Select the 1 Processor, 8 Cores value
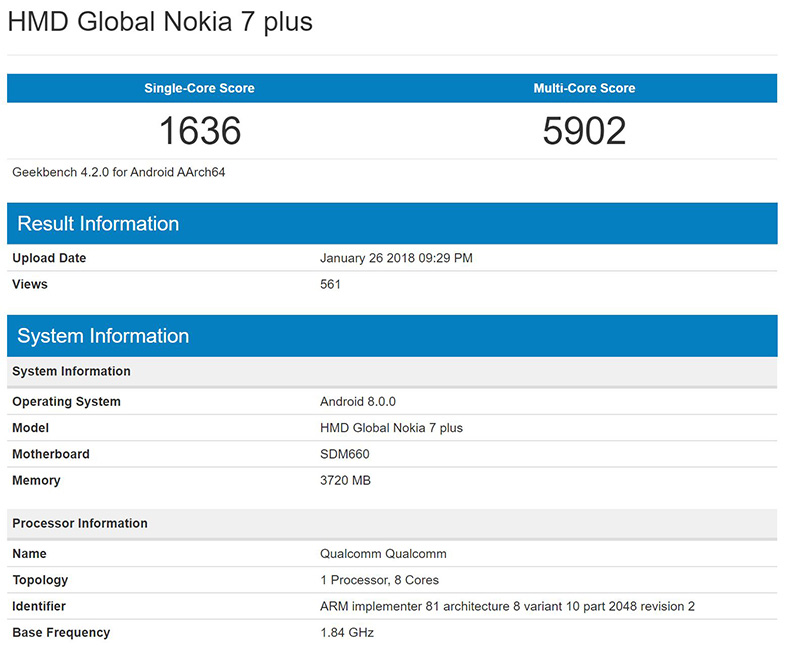This screenshot has height=648, width=801. click(380, 580)
